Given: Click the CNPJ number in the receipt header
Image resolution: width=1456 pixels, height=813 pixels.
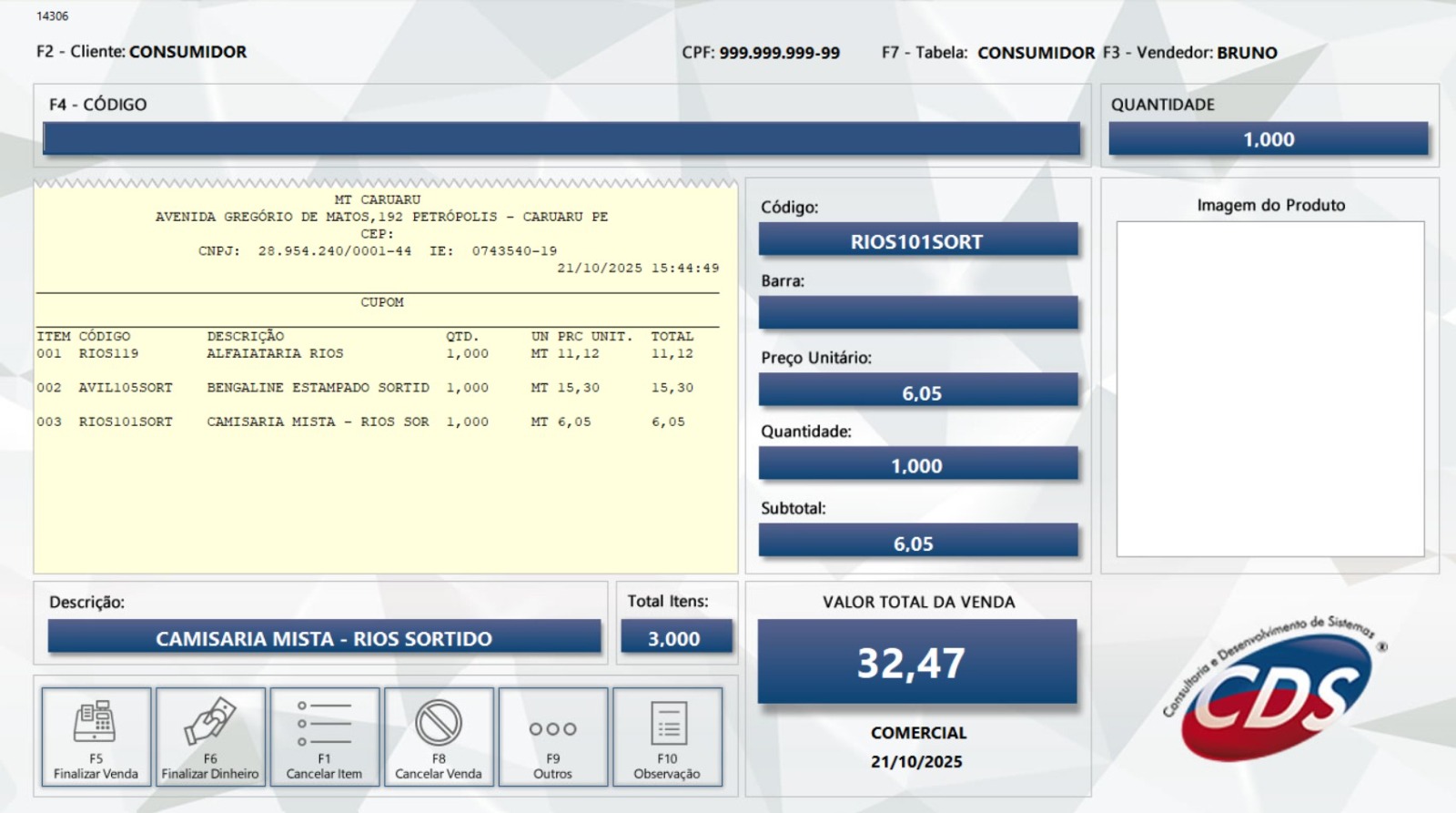Looking at the screenshot, I should [334, 251].
